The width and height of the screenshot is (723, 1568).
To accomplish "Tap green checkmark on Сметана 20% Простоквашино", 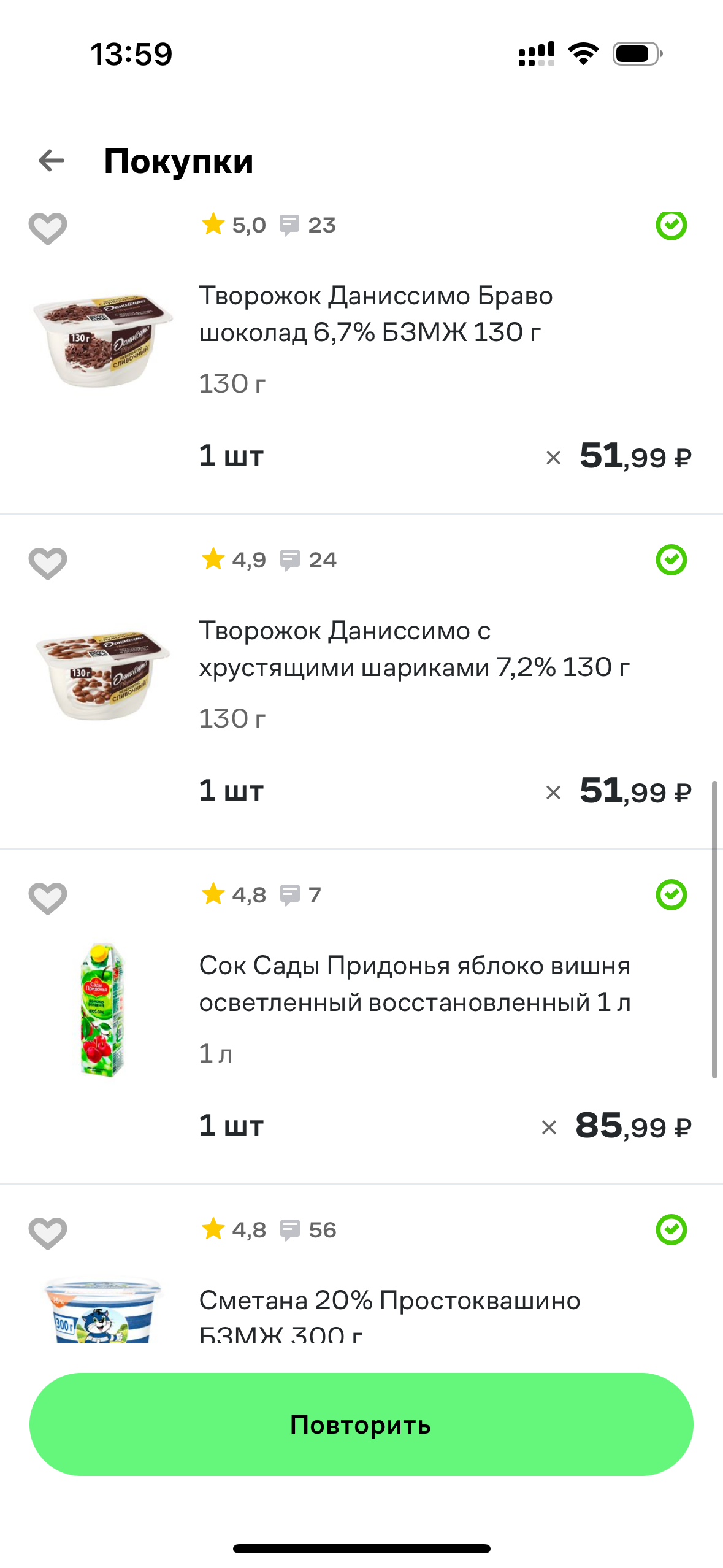I will pos(671,1229).
